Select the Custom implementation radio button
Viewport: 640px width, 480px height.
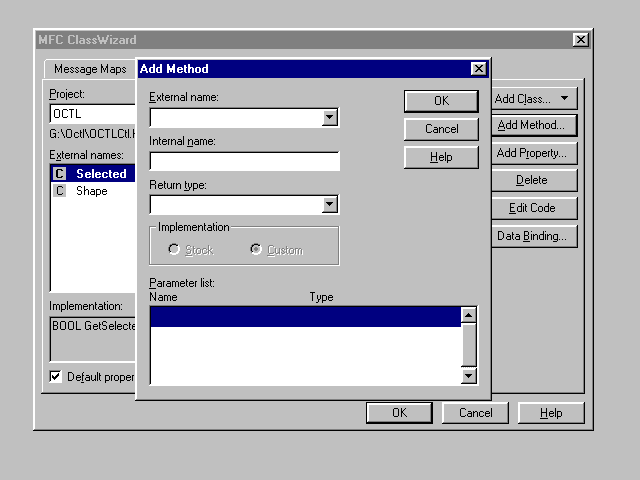coord(257,250)
